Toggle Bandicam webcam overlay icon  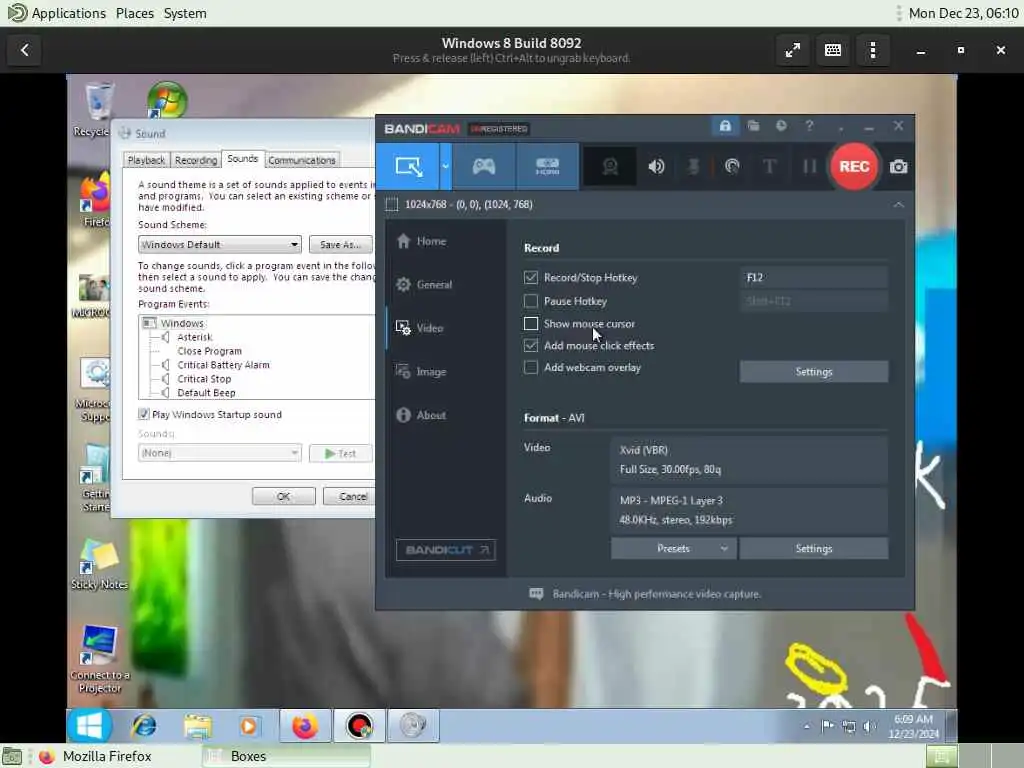(610, 167)
